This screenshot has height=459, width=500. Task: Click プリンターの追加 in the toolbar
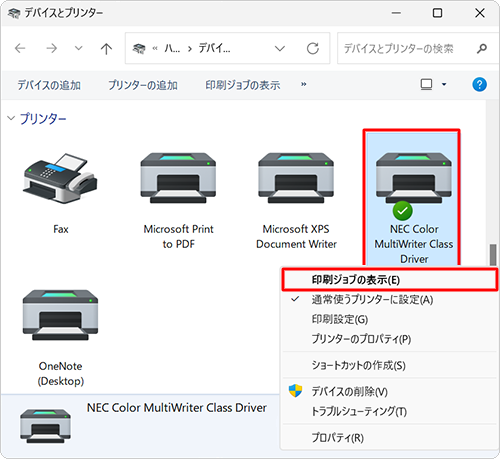click(x=143, y=85)
